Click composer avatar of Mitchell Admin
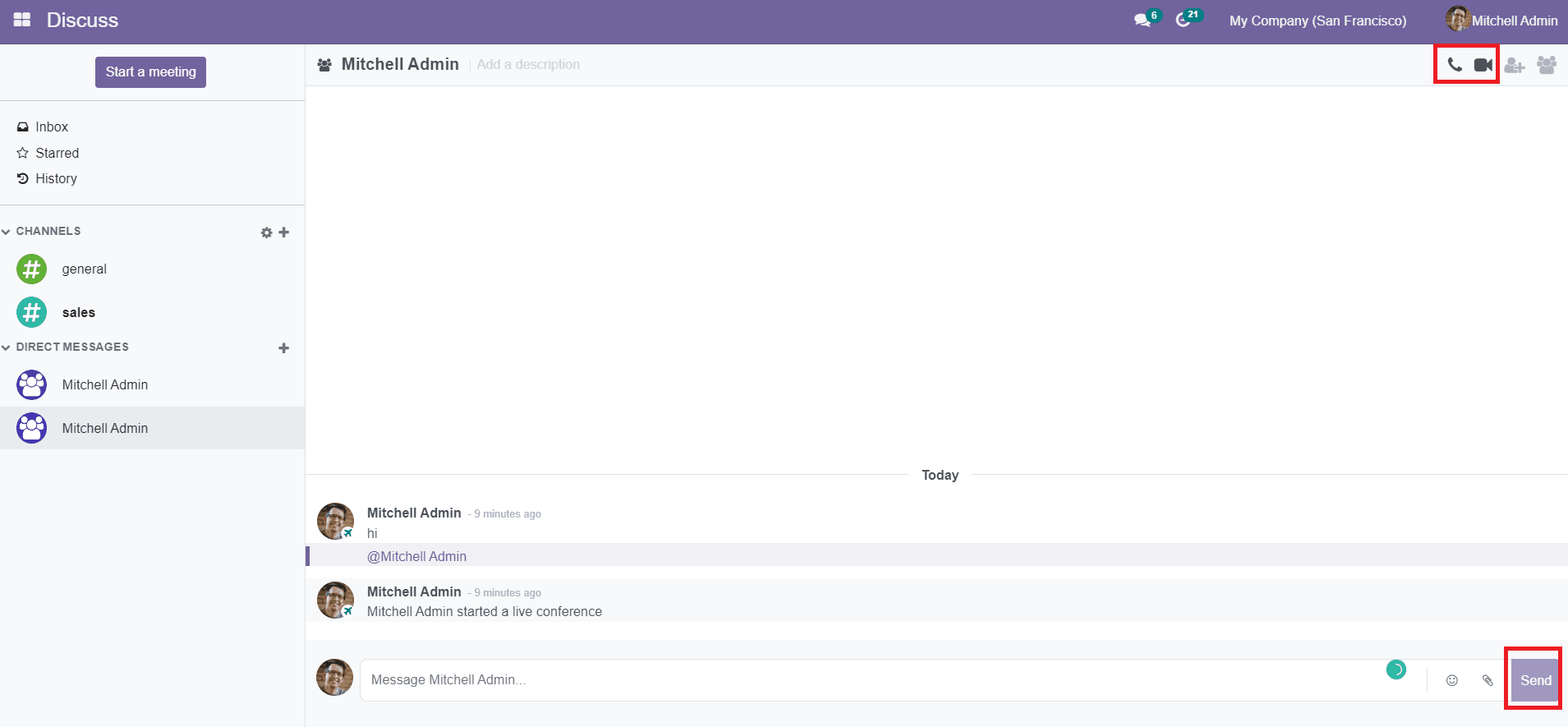Image resolution: width=1568 pixels, height=727 pixels. point(334,677)
